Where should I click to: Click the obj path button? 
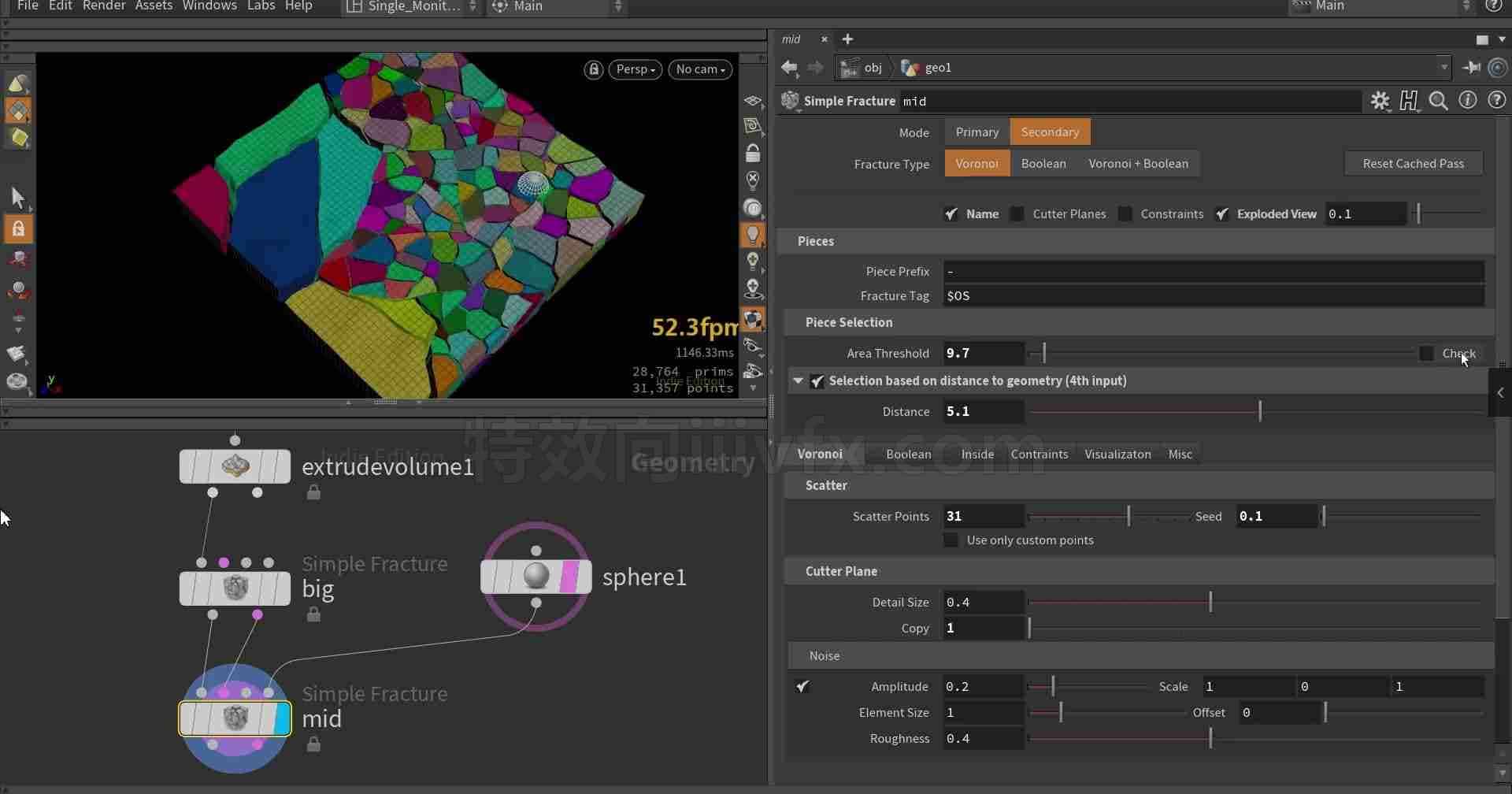[864, 68]
